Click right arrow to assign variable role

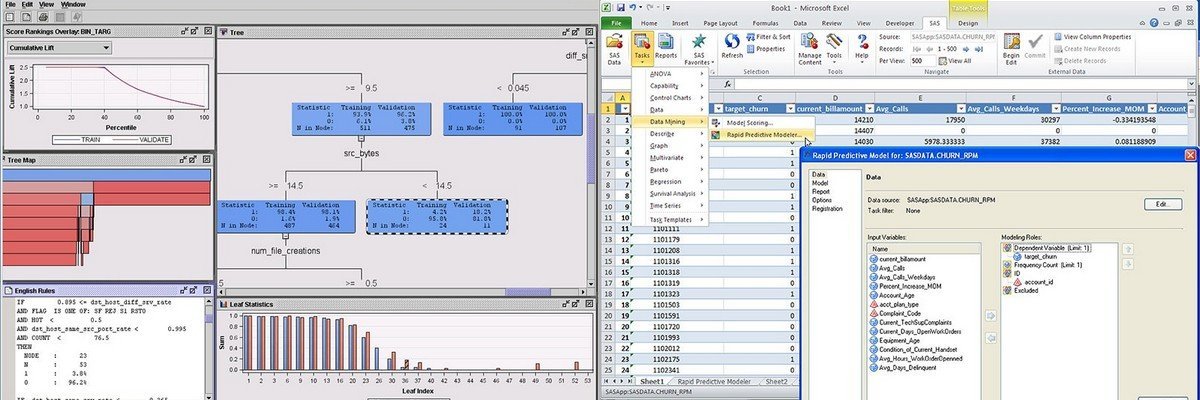click(989, 316)
